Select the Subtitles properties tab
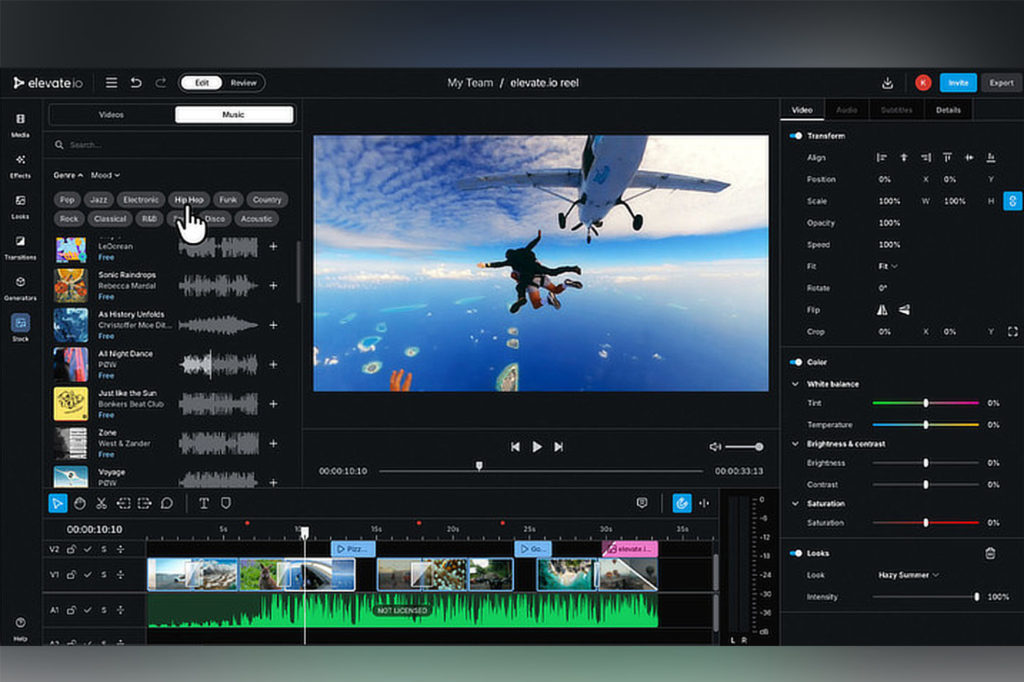Screen dimensions: 1024x682 896,110
